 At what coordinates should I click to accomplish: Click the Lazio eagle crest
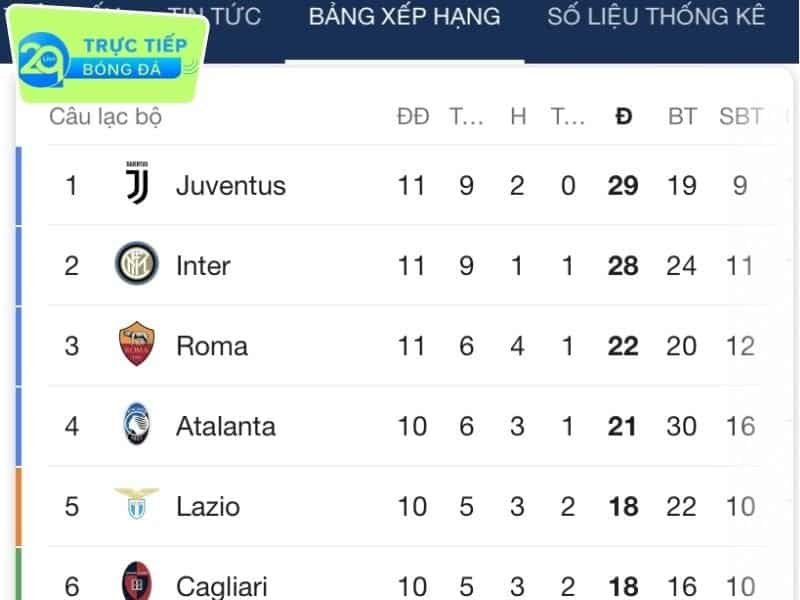pos(136,504)
